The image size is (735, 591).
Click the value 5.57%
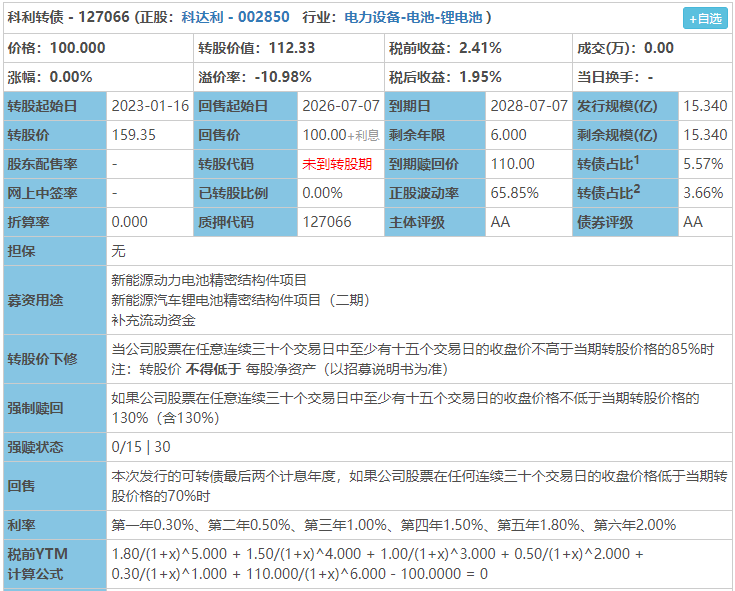pyautogui.click(x=703, y=164)
